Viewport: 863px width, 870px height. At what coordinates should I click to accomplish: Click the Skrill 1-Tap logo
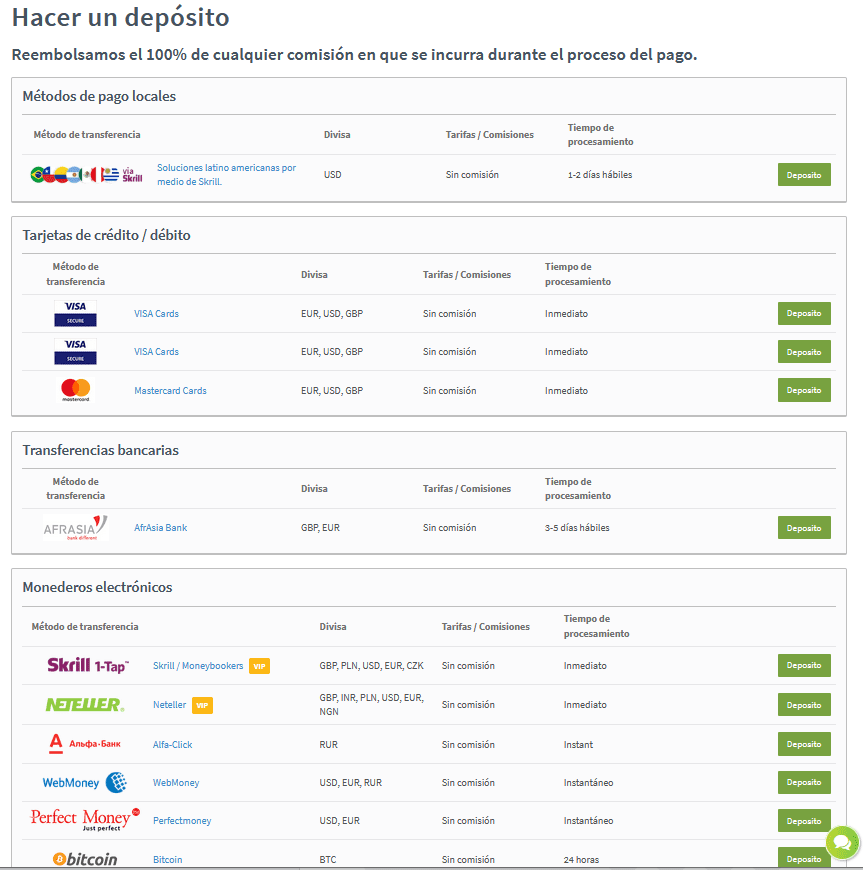tap(88, 665)
